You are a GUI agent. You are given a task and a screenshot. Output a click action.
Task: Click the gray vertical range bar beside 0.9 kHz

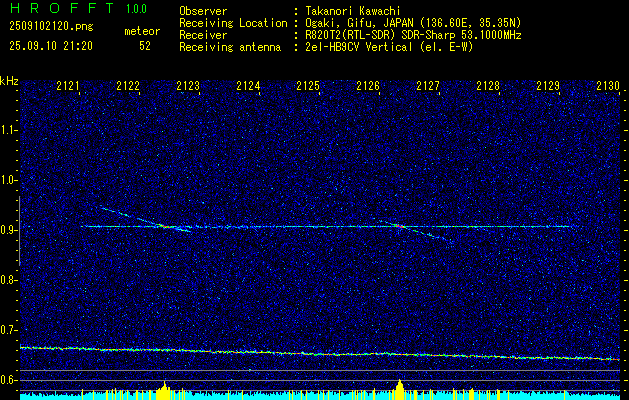click(19, 231)
